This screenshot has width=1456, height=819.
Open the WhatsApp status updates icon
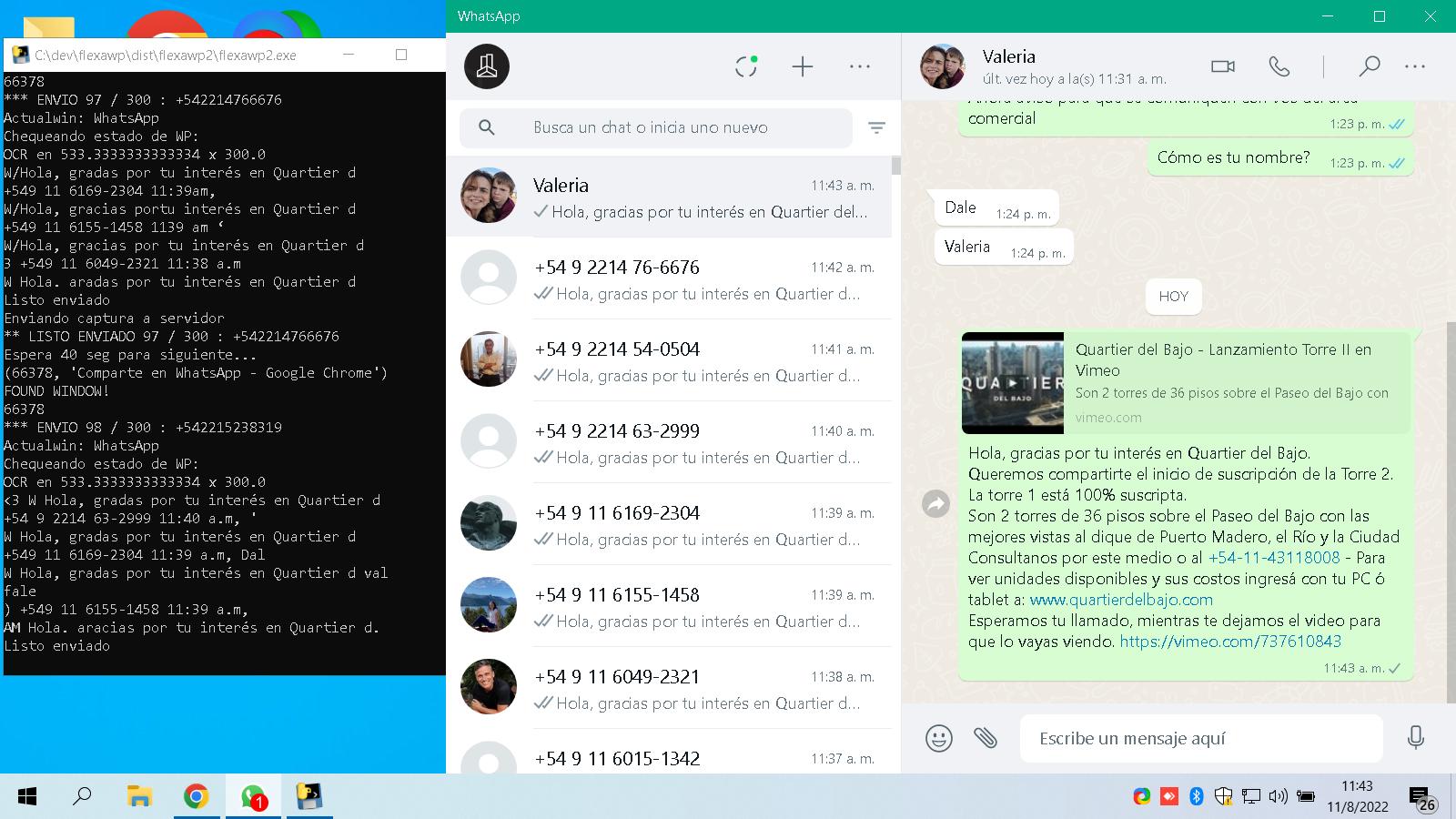point(746,66)
